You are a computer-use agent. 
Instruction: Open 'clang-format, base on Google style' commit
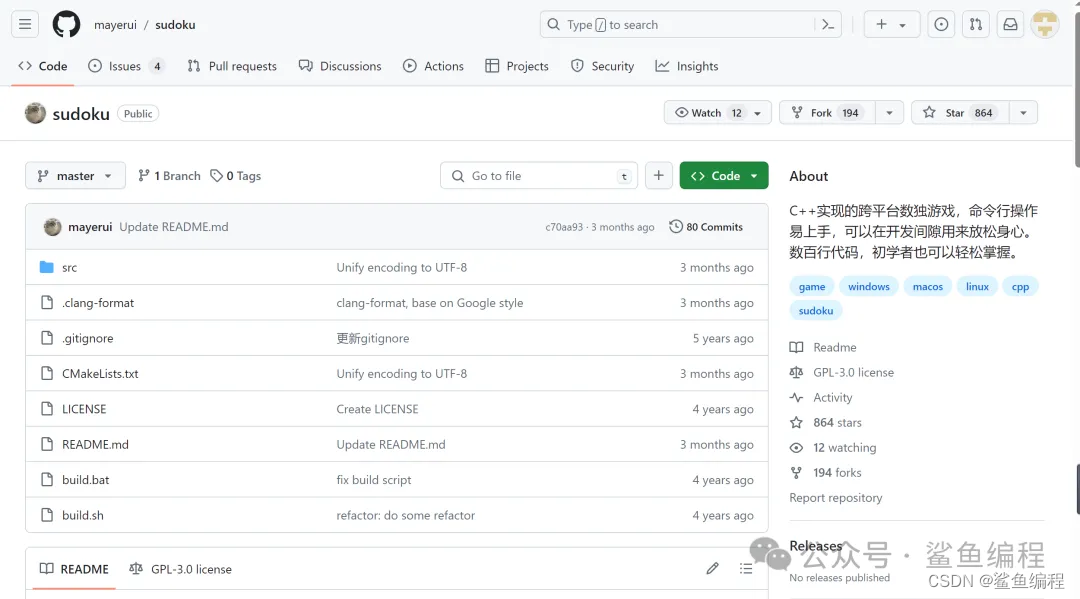[430, 303]
